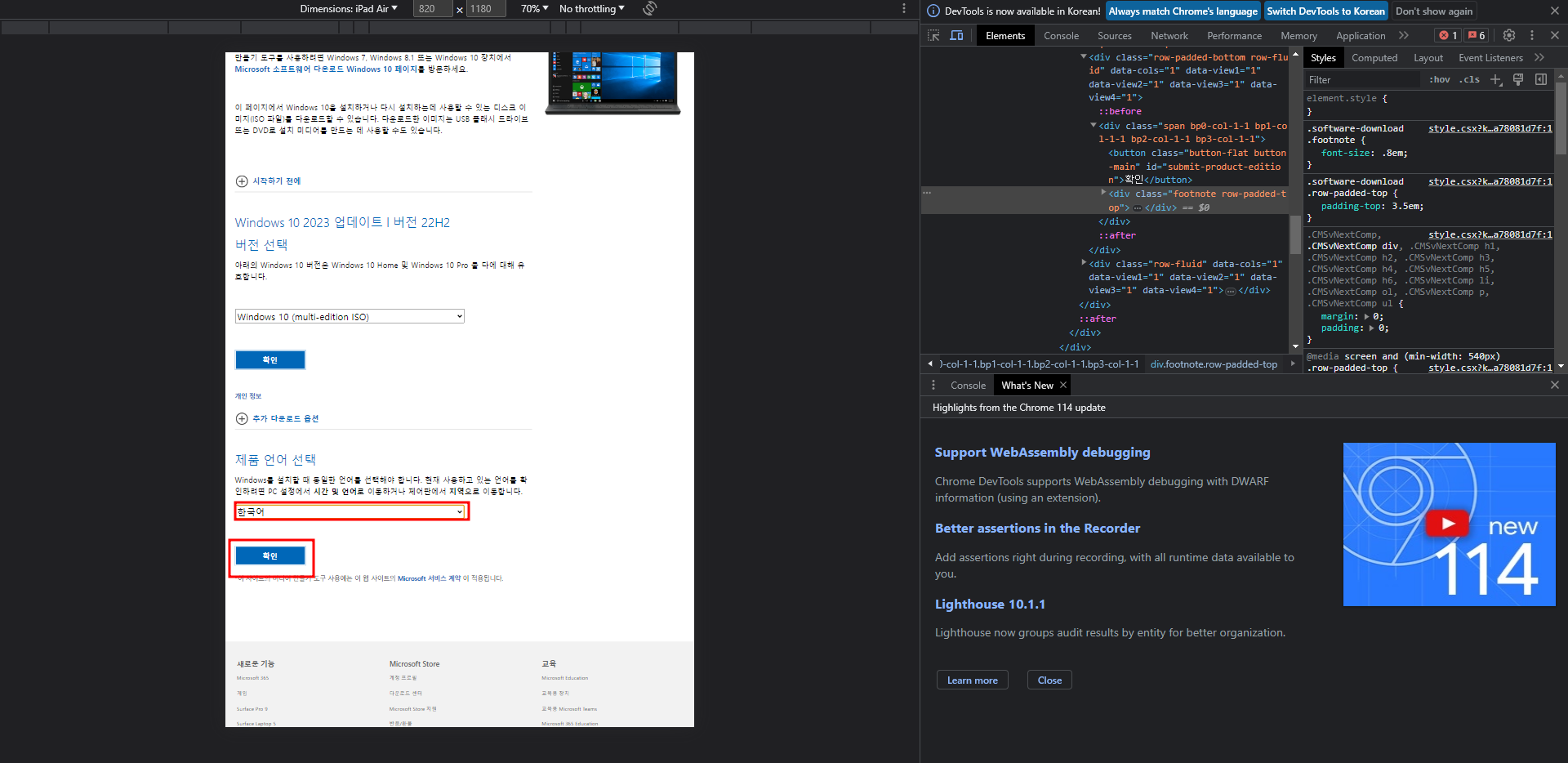Toggle the .cls element classes button
The image size is (1568, 763).
tap(1471, 79)
